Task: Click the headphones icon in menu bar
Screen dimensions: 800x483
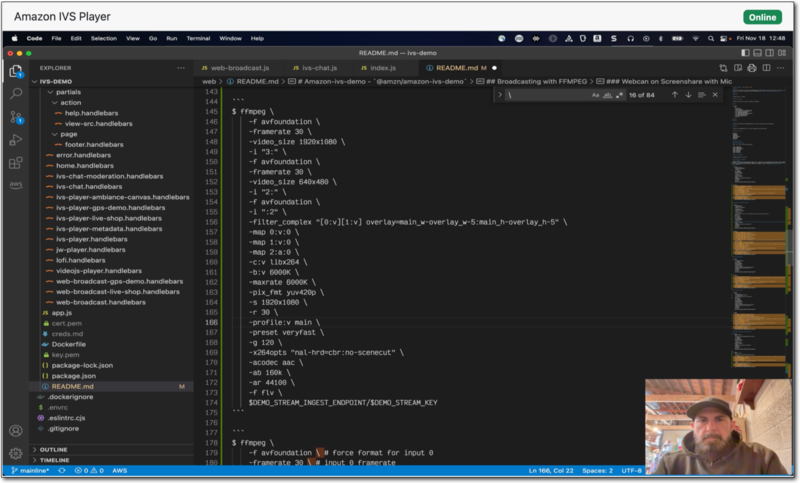Action: click(631, 38)
